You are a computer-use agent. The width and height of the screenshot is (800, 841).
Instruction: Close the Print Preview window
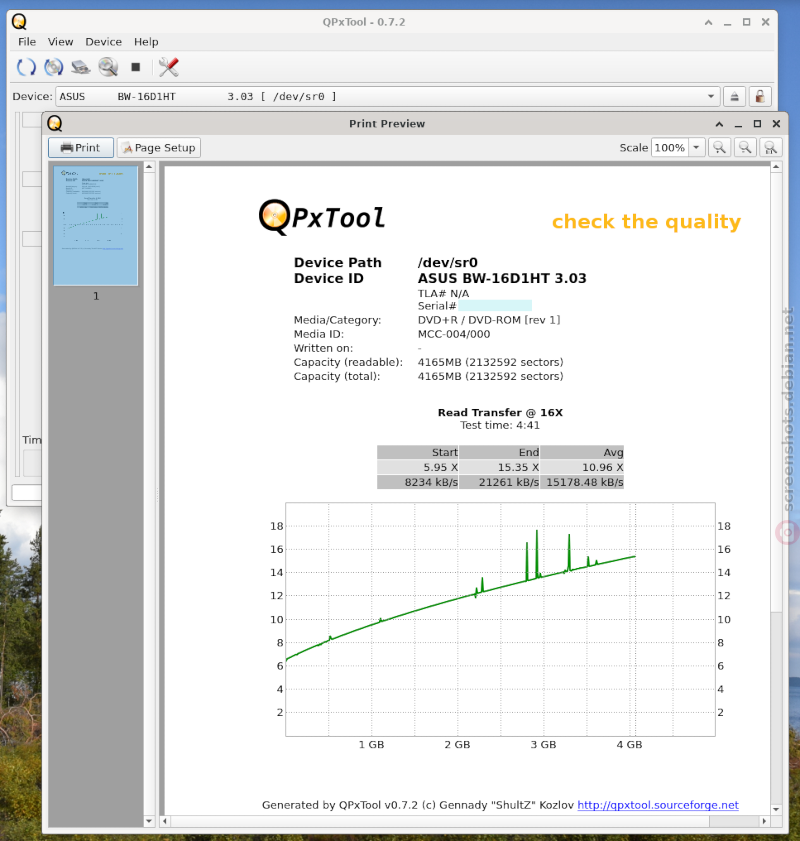(776, 124)
